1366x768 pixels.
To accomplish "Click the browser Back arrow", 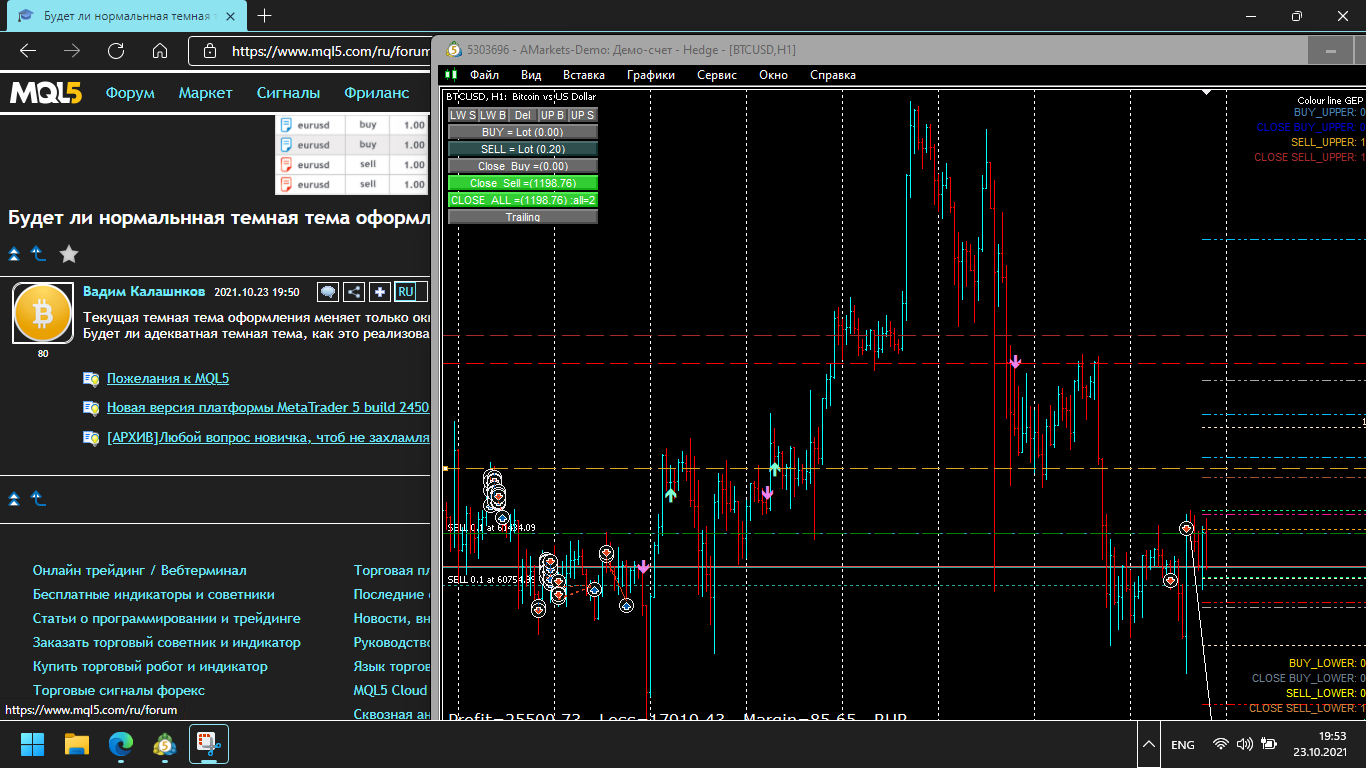I will click(28, 51).
